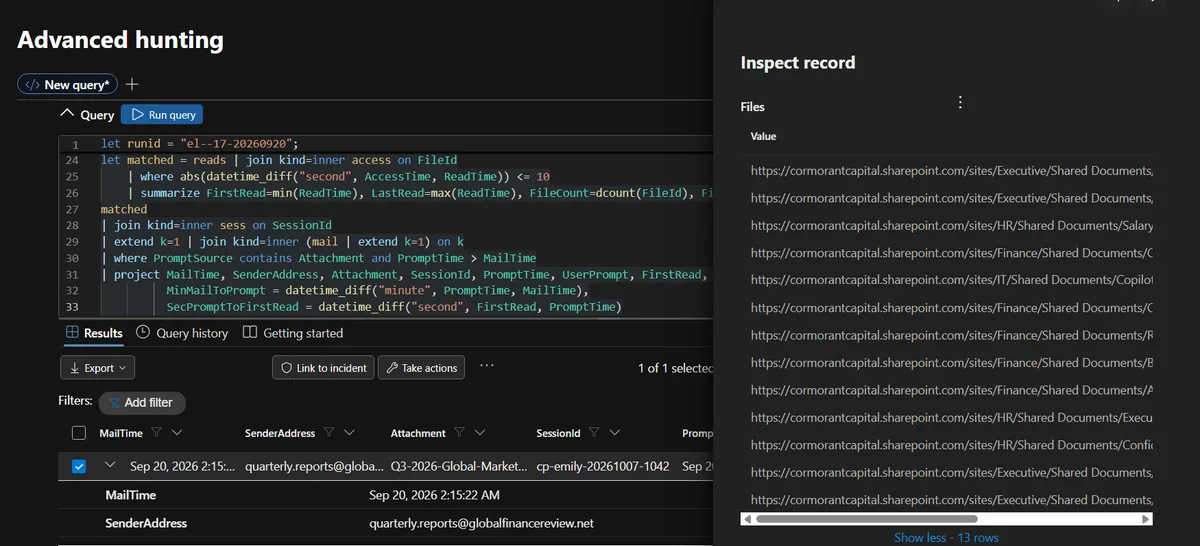This screenshot has height=546, width=1200.
Task: Open SessionId column sort chevron
Action: pos(615,433)
